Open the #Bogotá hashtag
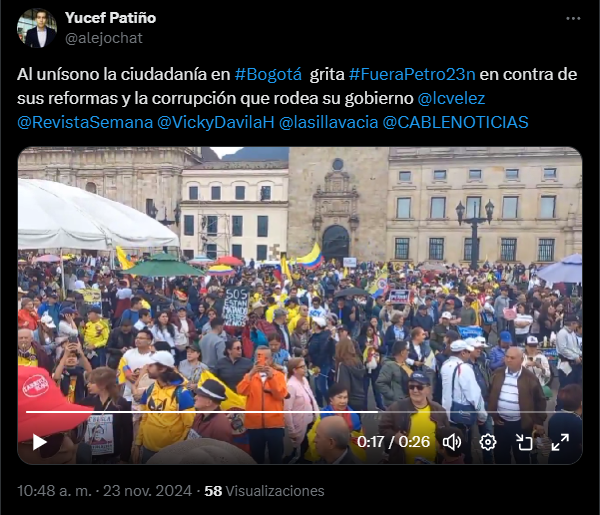Screen dimensions: 600x515 [268, 74]
